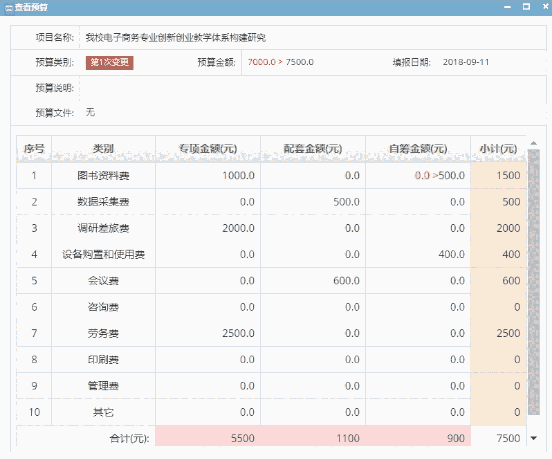Click the 类别 column header

(104, 149)
